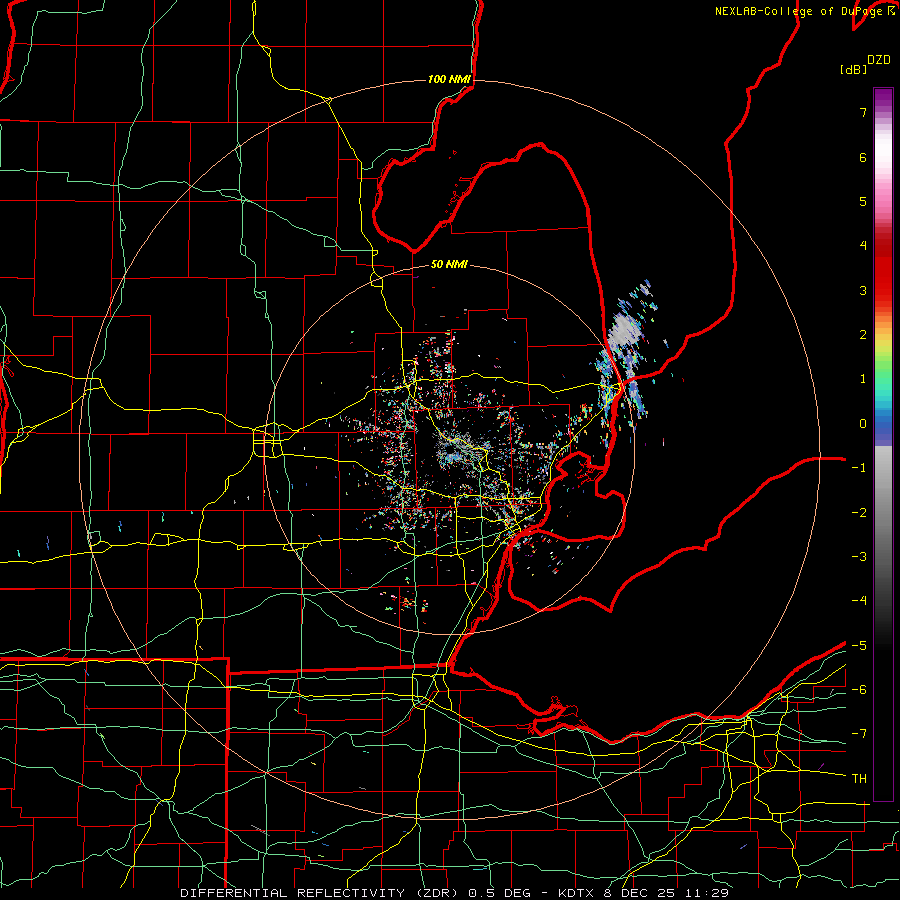Select the 7 value on the color scale

point(863,112)
